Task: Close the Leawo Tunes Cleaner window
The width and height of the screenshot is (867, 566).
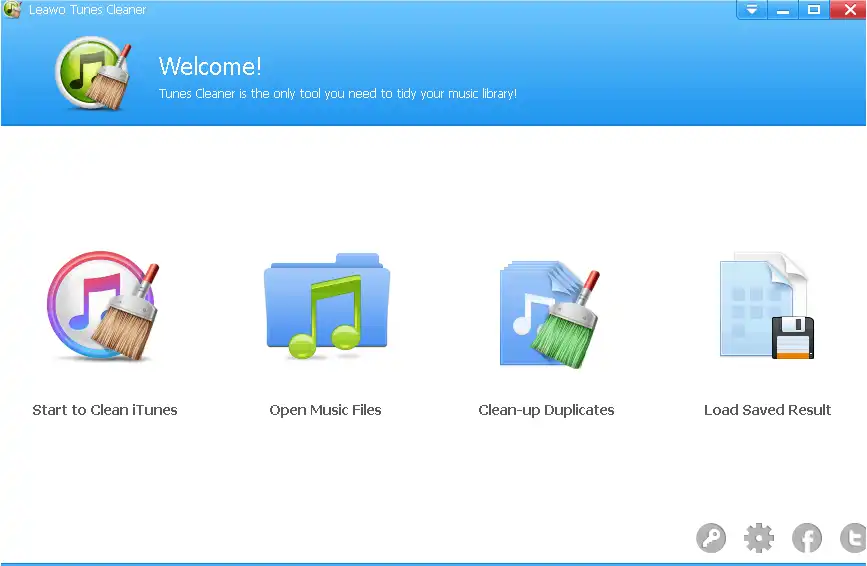Action: click(x=848, y=10)
